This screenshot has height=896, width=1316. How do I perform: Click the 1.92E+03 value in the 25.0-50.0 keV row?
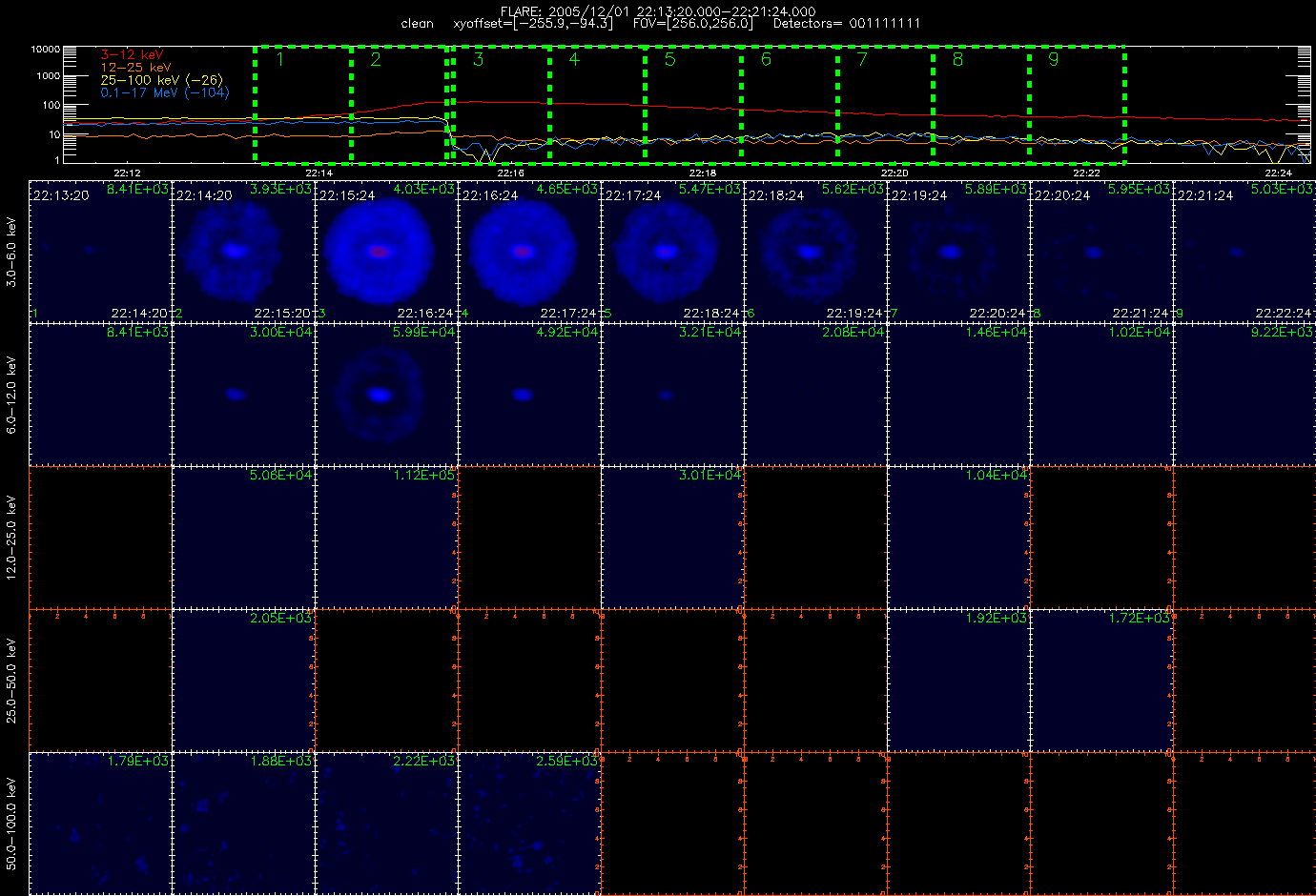point(996,618)
